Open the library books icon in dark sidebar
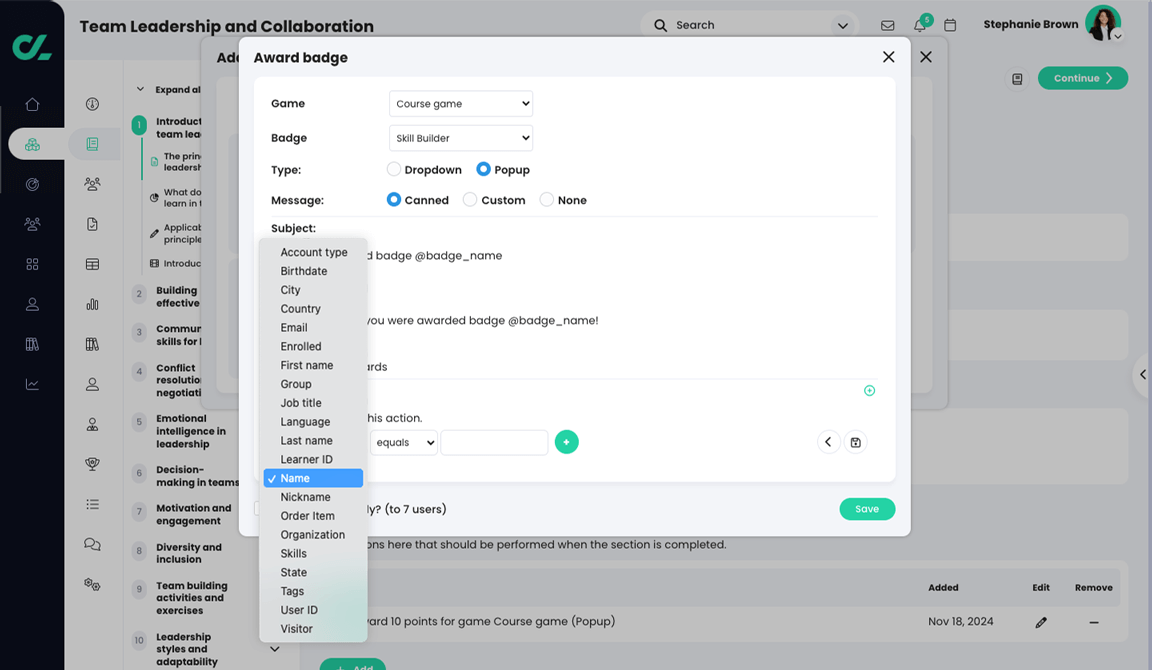This screenshot has width=1152, height=670. pos(32,344)
